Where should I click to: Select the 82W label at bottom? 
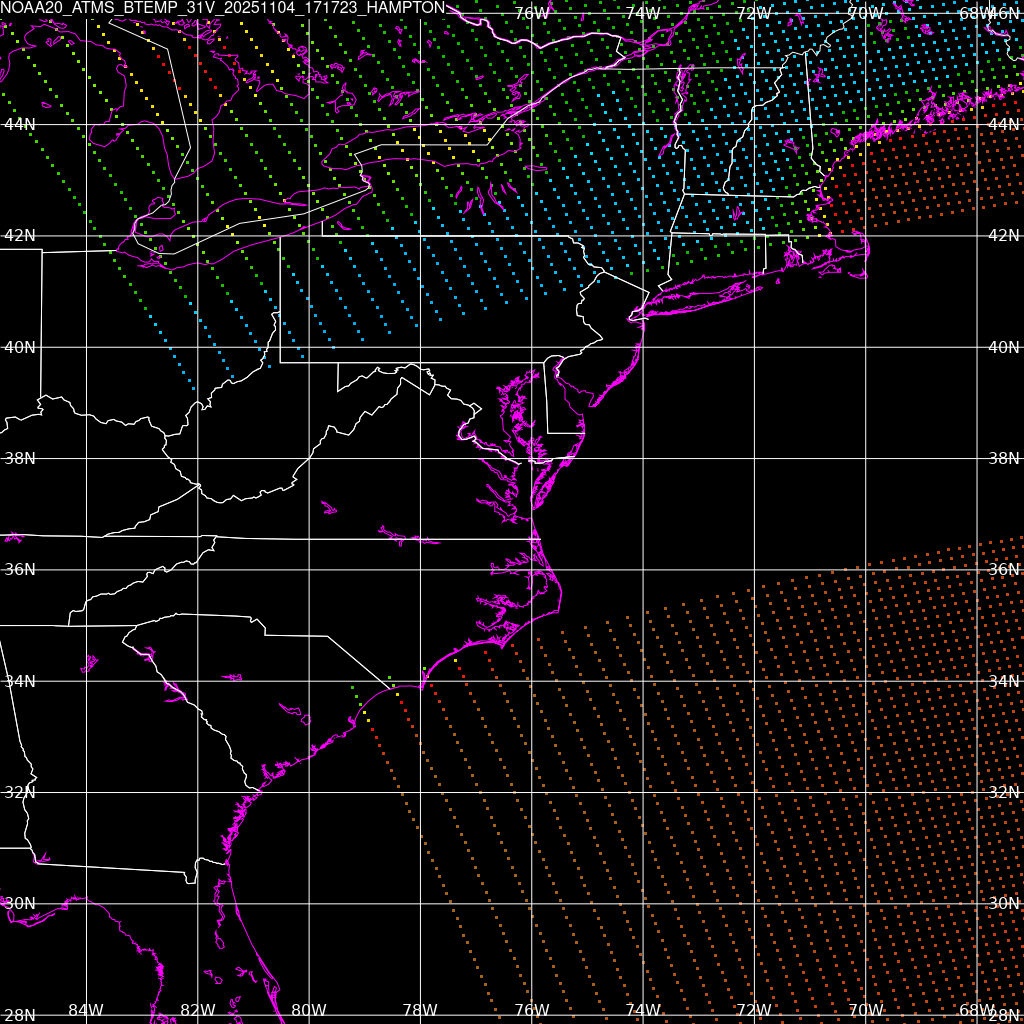click(x=198, y=1010)
